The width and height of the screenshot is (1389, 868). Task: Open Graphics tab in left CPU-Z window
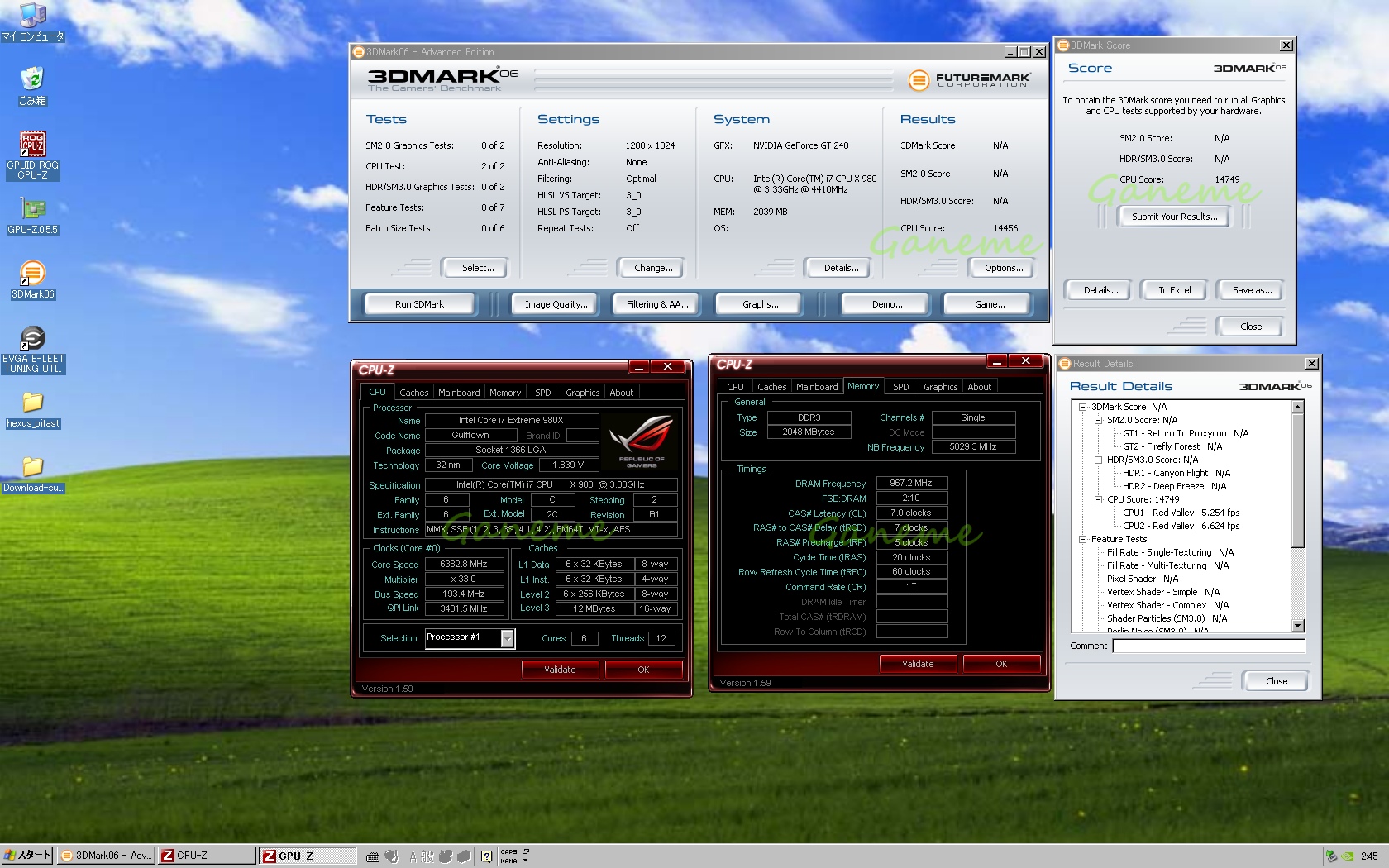pyautogui.click(x=582, y=393)
